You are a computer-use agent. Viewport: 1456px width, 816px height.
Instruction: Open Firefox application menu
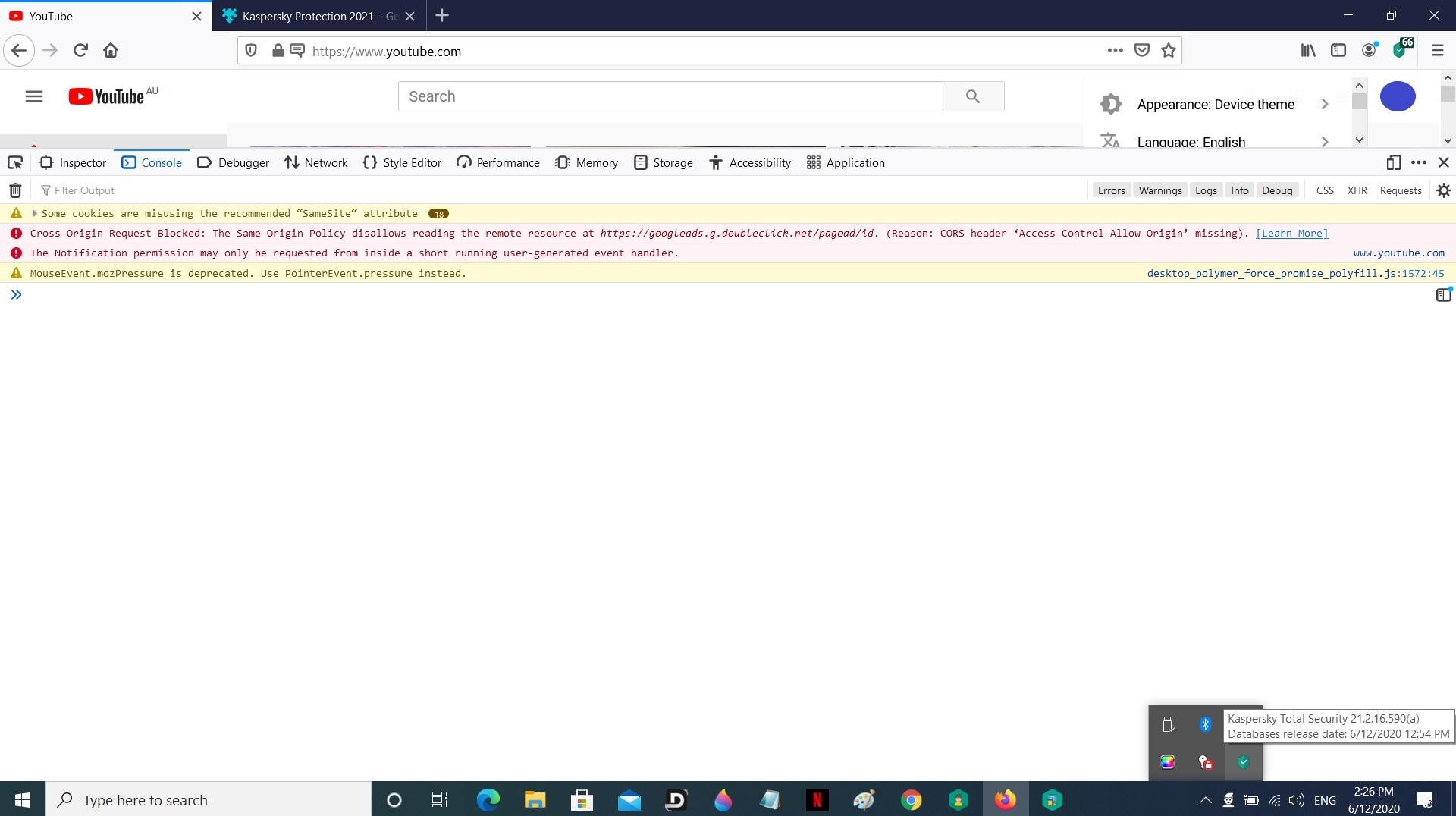click(x=1438, y=51)
